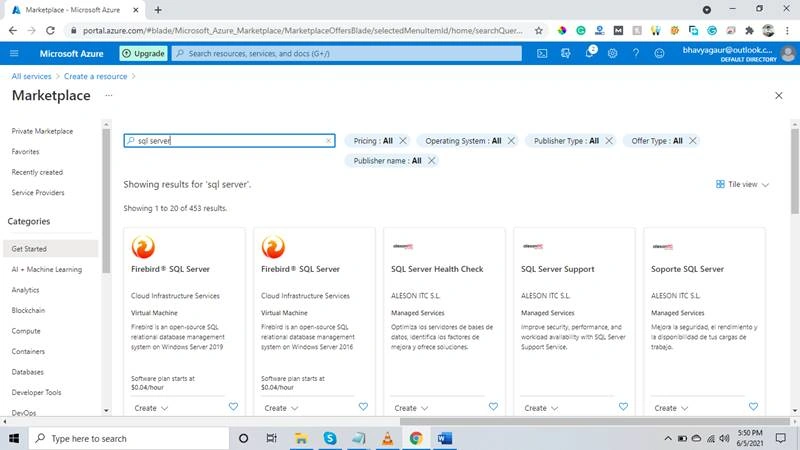Viewport: 800px width, 450px height.
Task: Focus the Azure global search bar
Action: tap(347, 53)
